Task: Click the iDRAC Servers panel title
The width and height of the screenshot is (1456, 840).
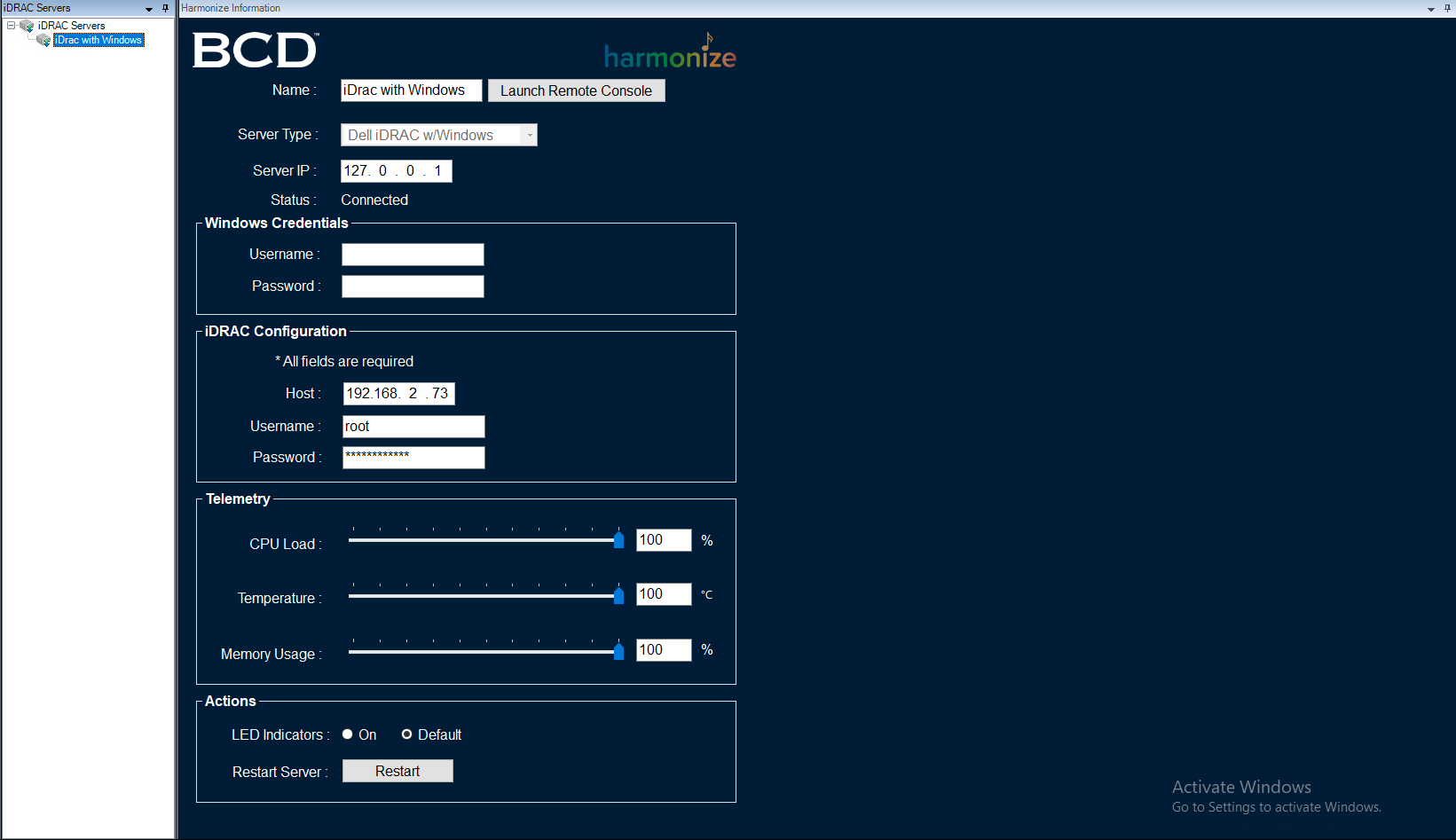Action: point(37,8)
